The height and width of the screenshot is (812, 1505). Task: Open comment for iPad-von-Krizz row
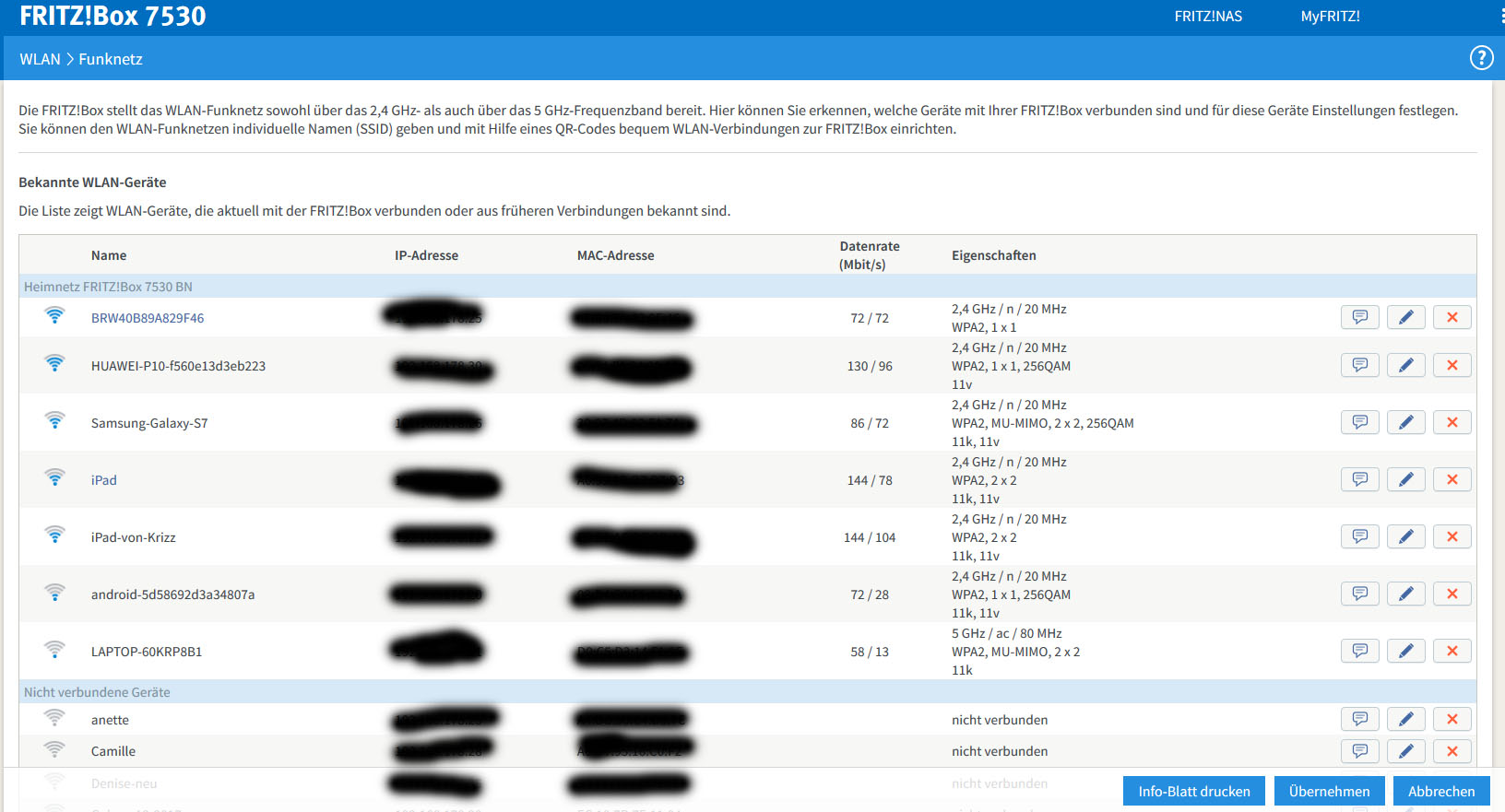click(1360, 536)
